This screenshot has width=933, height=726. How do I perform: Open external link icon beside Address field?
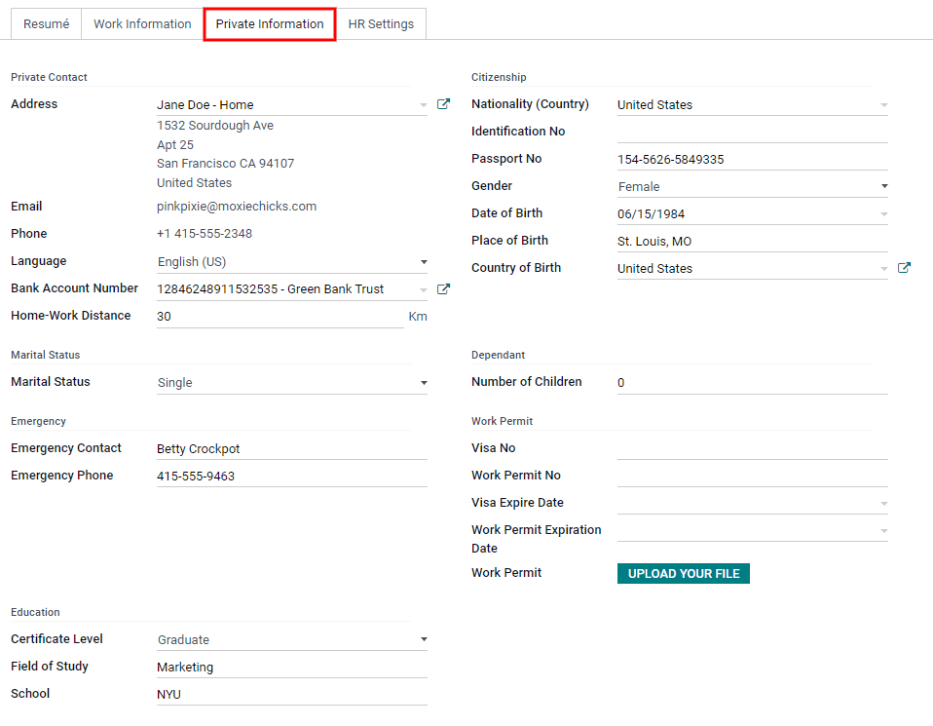click(443, 104)
